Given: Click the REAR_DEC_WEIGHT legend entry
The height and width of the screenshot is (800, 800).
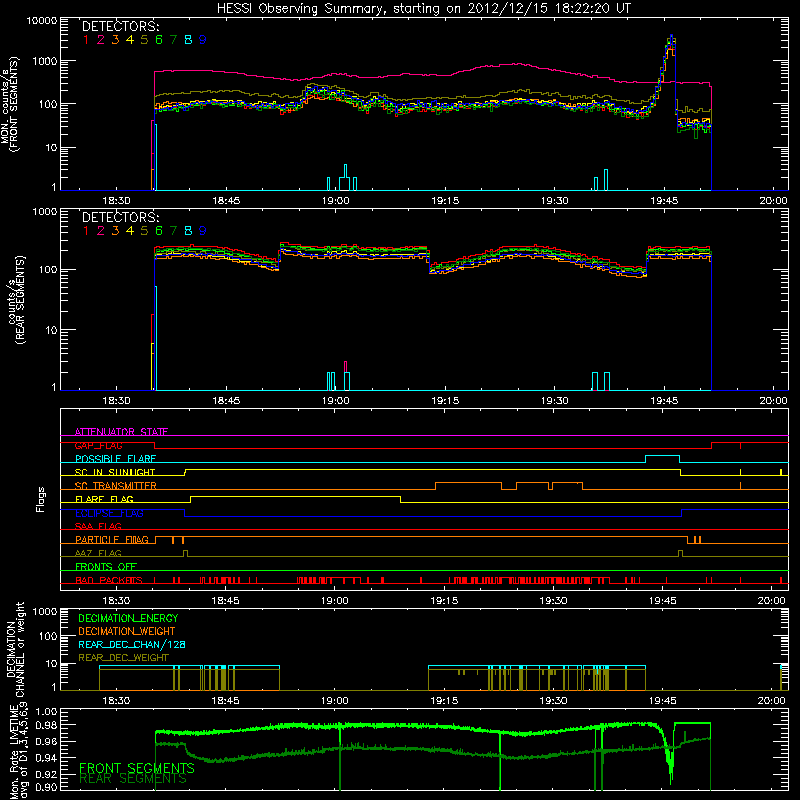Looking at the screenshot, I should 123,658.
